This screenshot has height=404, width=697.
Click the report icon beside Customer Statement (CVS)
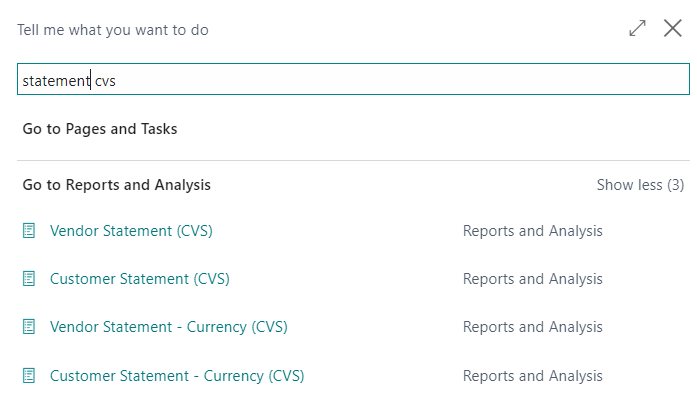pos(29,279)
